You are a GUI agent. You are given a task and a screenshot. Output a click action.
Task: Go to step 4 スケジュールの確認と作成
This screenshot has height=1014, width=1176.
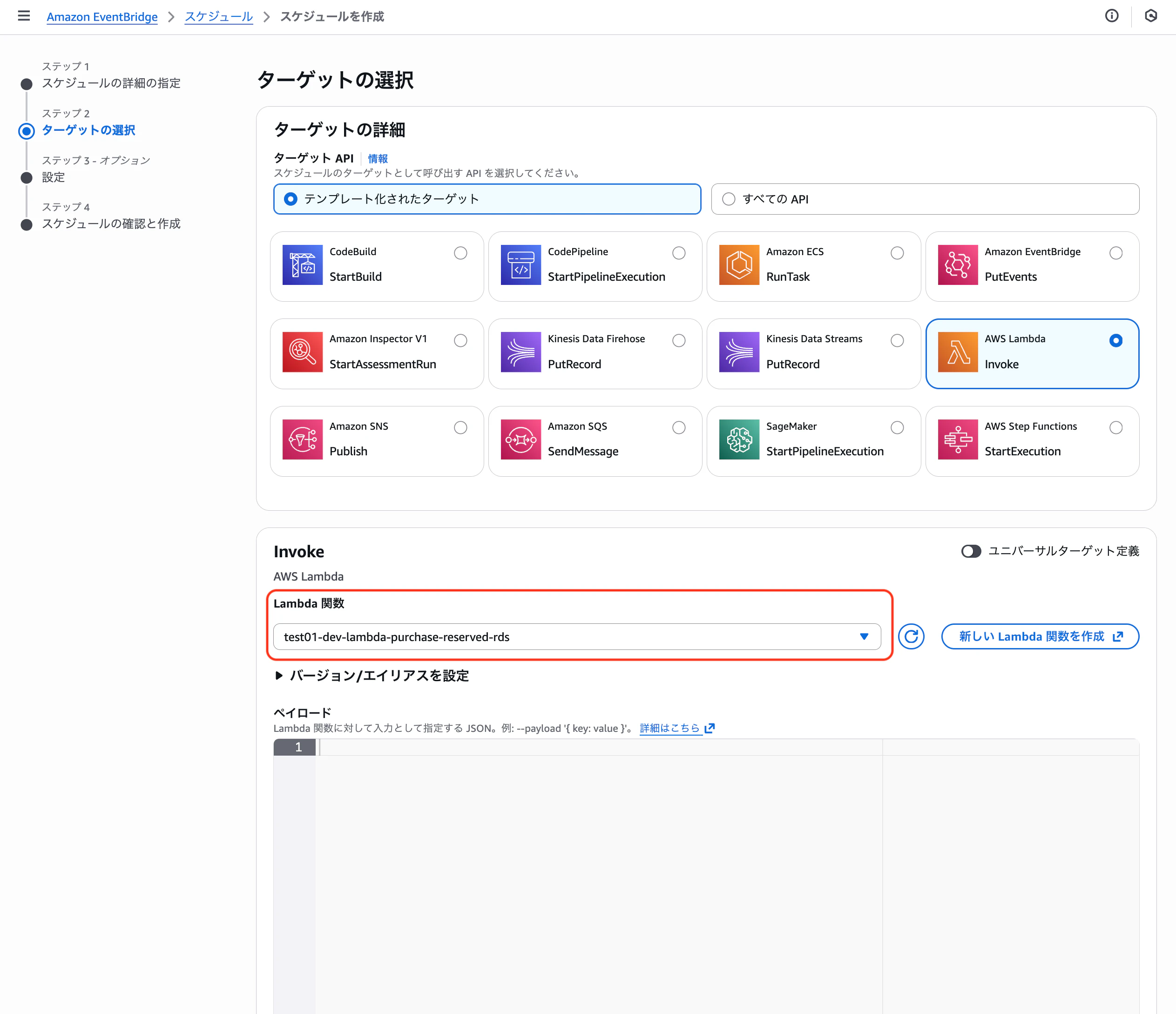click(111, 223)
